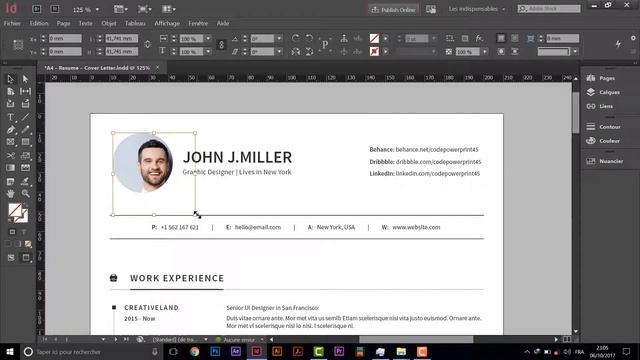Open opacity 100 % slider arrow
The width and height of the screenshot is (640, 360).
(x=485, y=52)
